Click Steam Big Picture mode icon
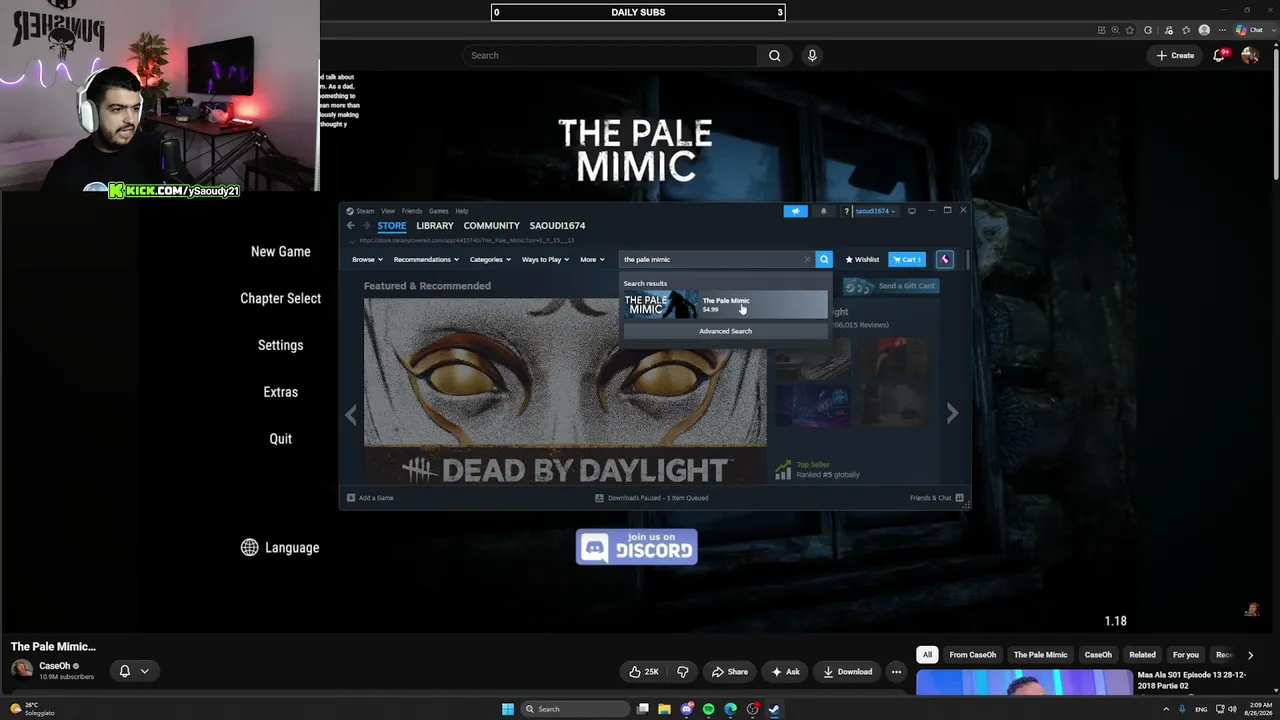The image size is (1280, 720). point(911,211)
